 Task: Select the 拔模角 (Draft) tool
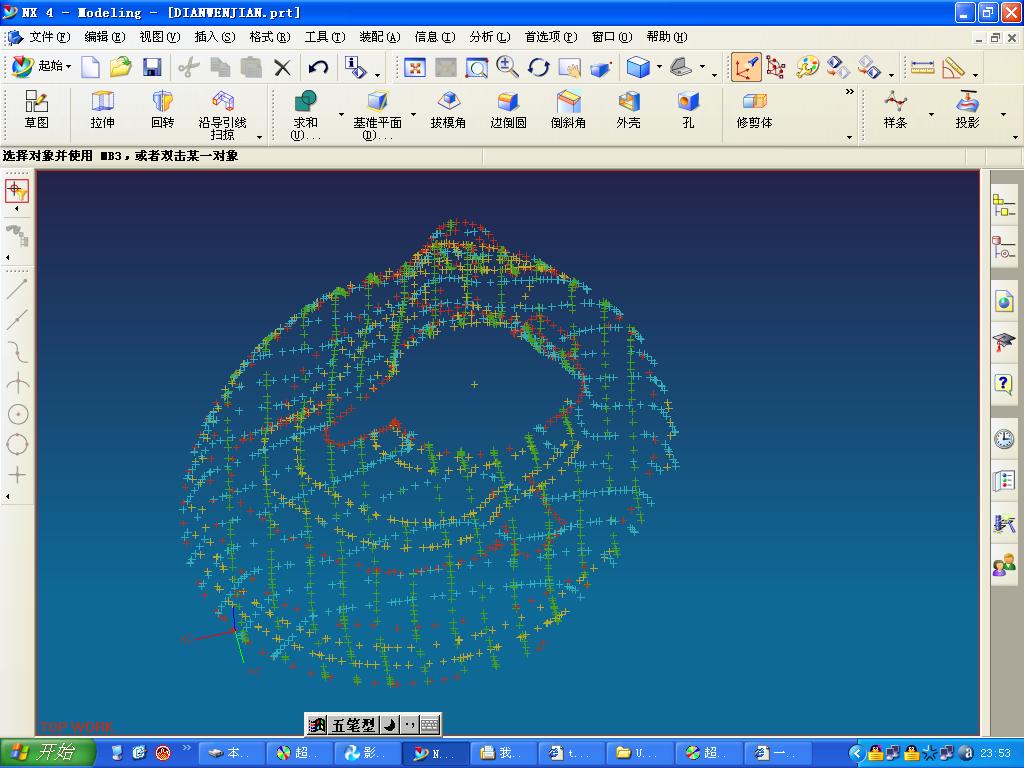tap(448, 110)
